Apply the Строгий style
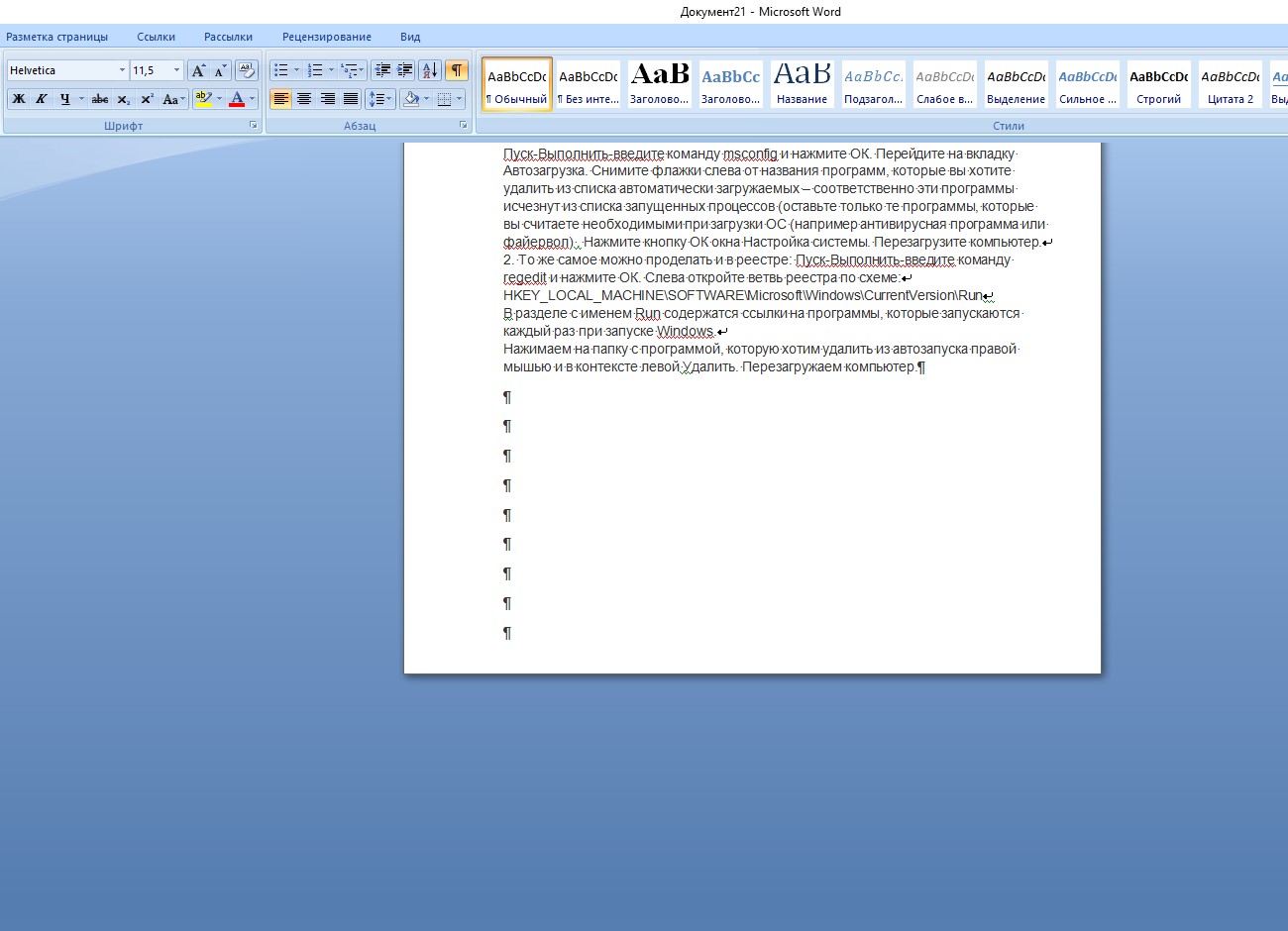1288x931 pixels. 1159,84
